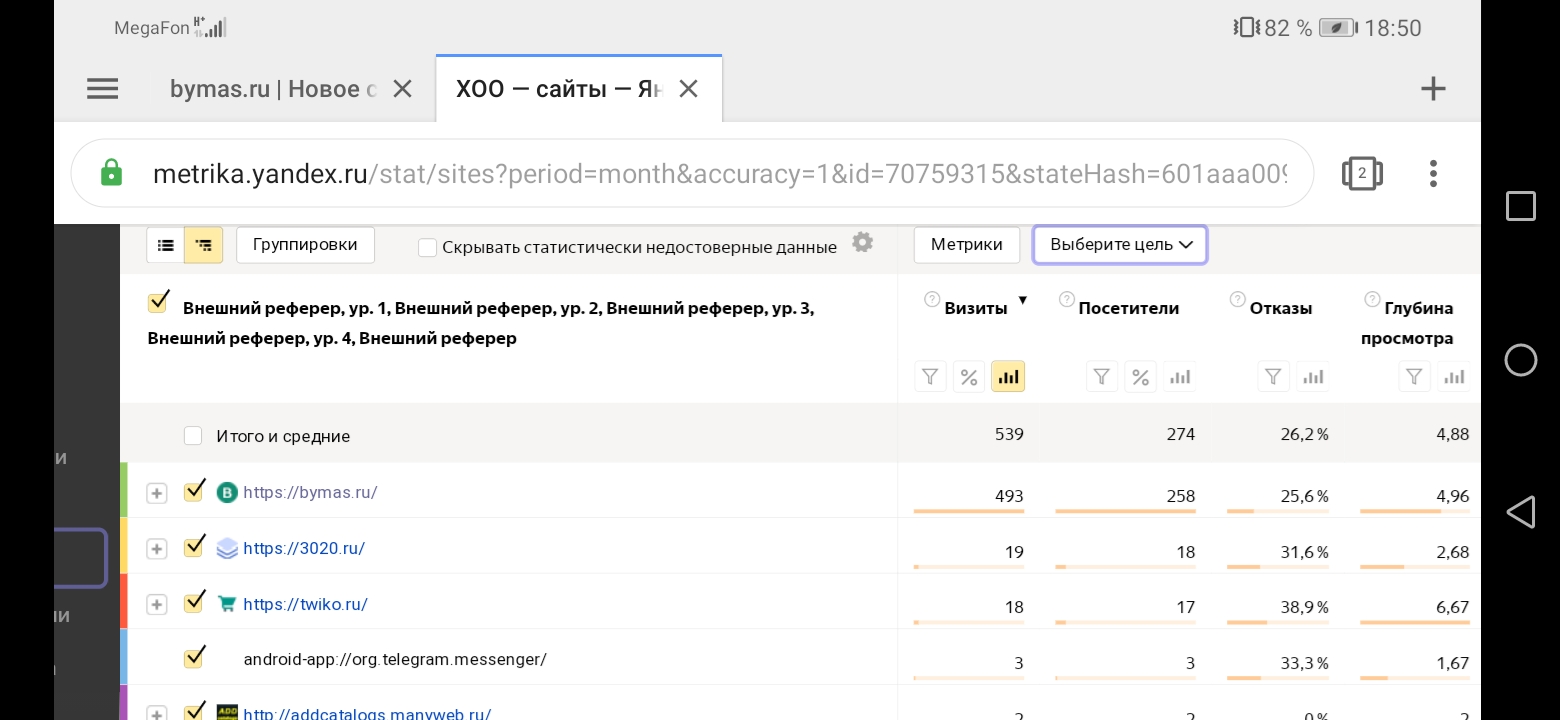1560x720 pixels.
Task: Show help for the Посетители metric
Action: click(1066, 299)
